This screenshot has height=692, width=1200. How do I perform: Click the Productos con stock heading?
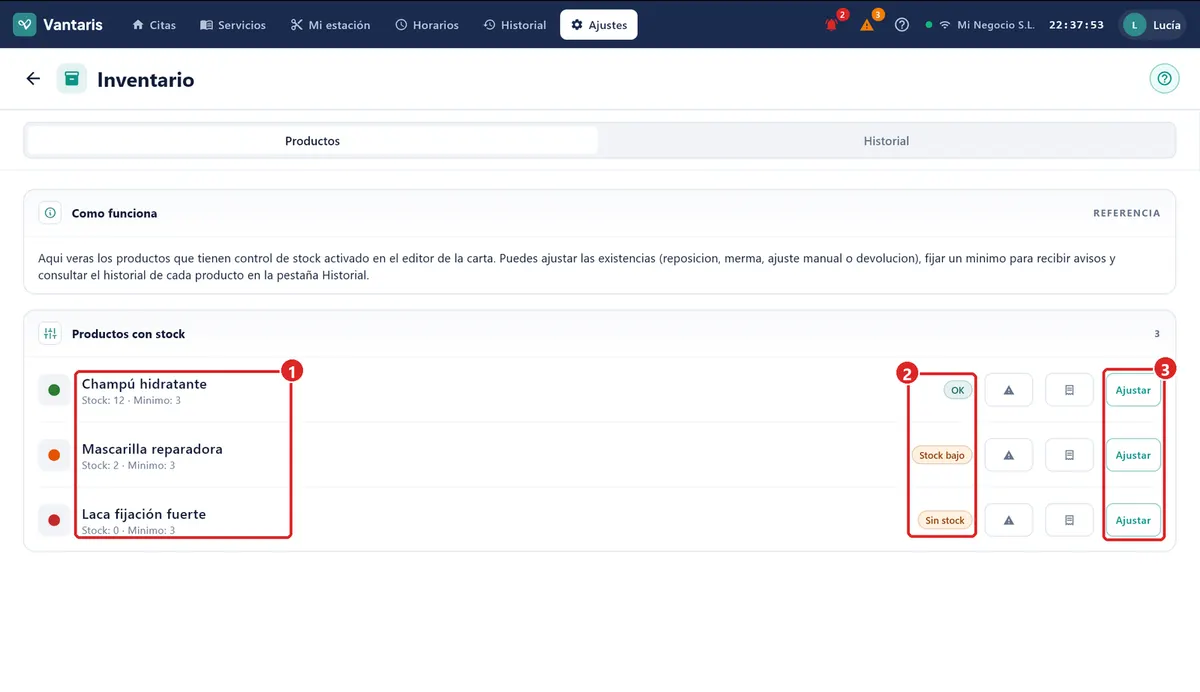[128, 334]
